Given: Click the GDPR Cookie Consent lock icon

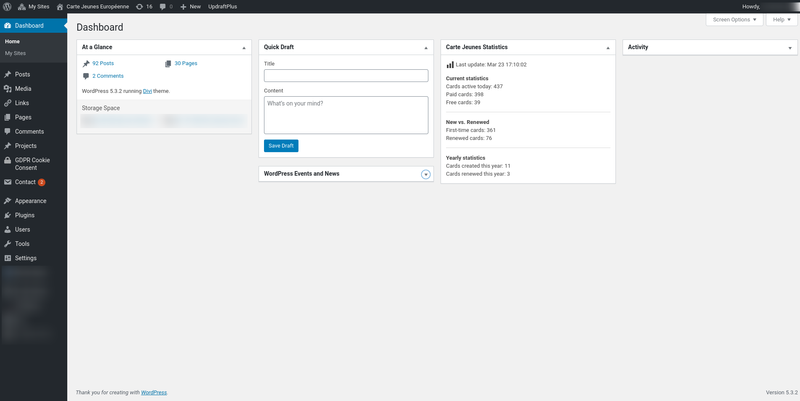Looking at the screenshot, I should point(7,160).
